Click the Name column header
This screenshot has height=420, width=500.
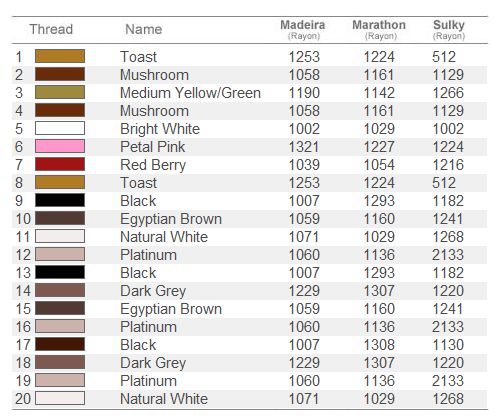[x=144, y=29]
